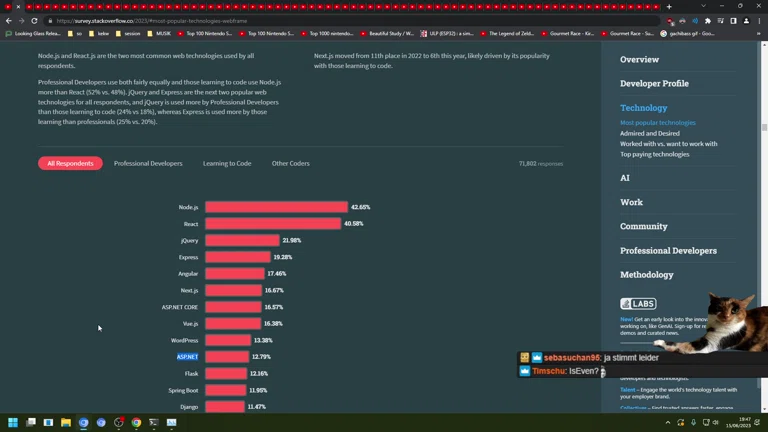Reload the page with the refresh icon

(x=34, y=20)
